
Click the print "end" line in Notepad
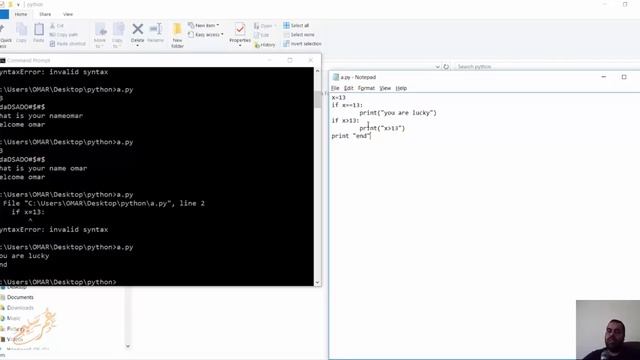click(351, 136)
